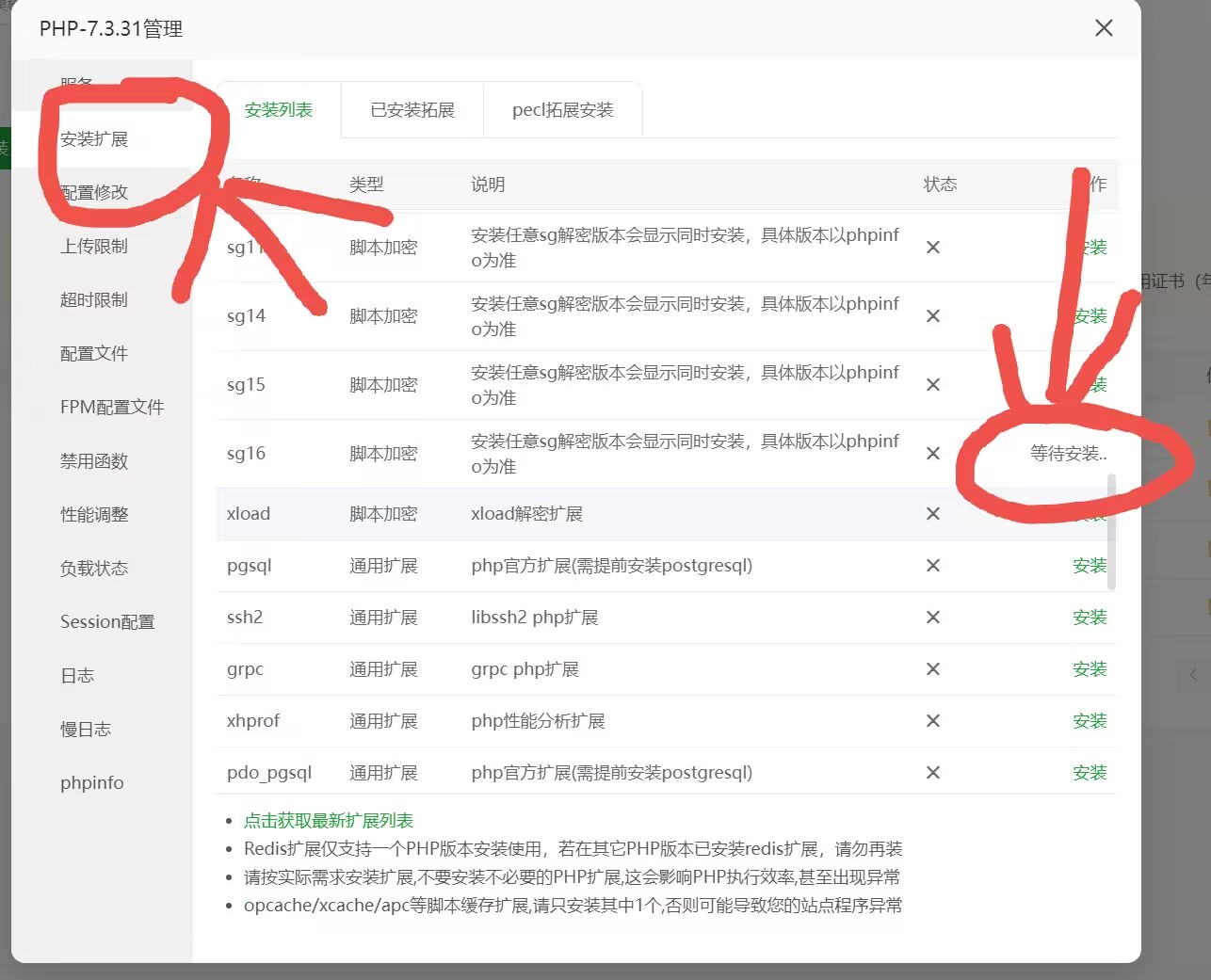This screenshot has height=980, width=1211.
Task: Install the ssh2 extension
Action: 1089,618
